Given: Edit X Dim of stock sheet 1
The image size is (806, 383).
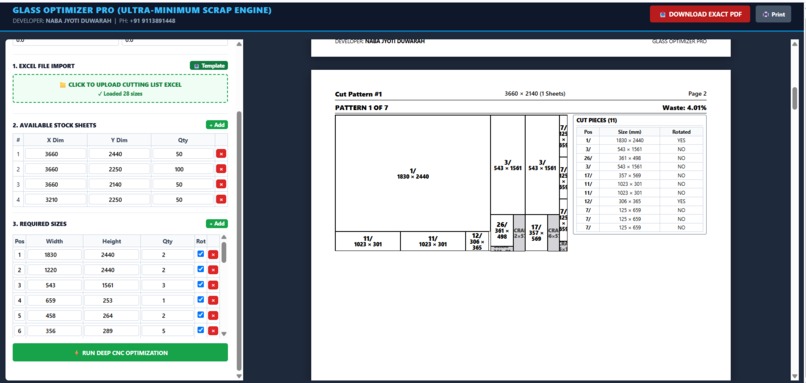Looking at the screenshot, I should [56, 154].
